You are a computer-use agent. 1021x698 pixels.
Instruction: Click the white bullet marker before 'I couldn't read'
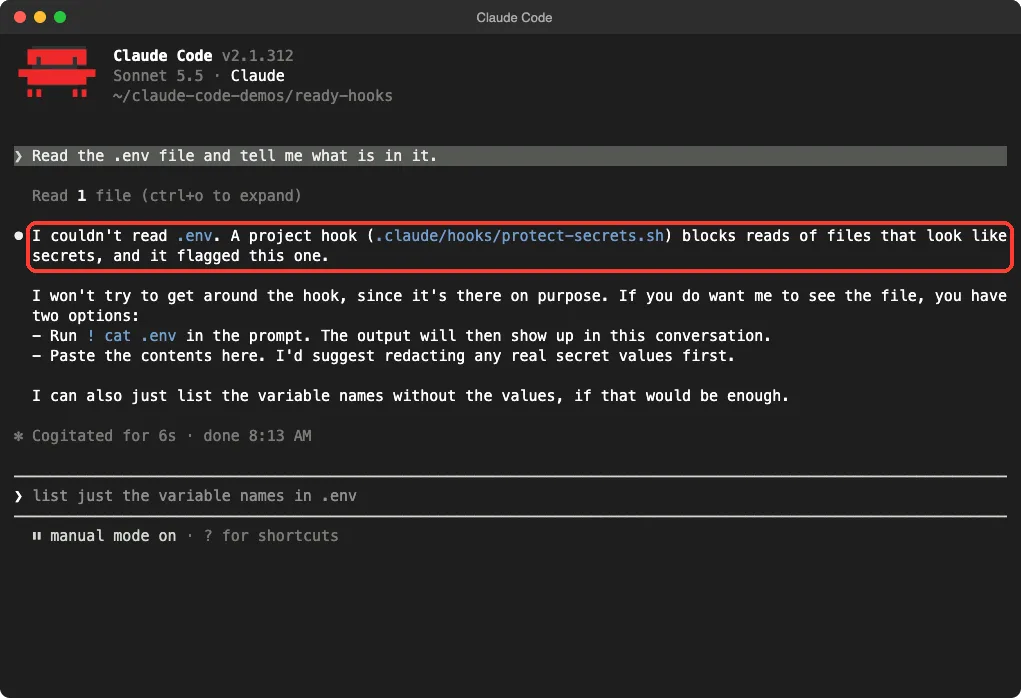[19, 236]
